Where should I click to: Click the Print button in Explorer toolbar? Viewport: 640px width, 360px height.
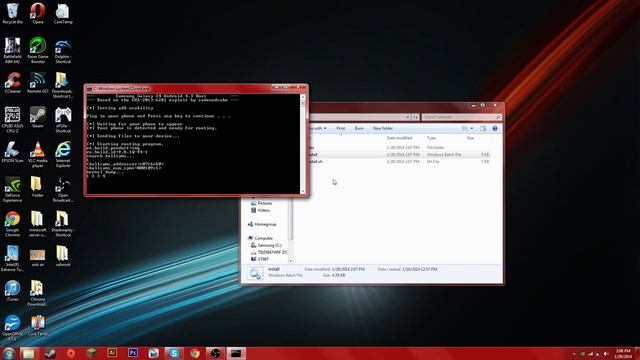(341, 129)
